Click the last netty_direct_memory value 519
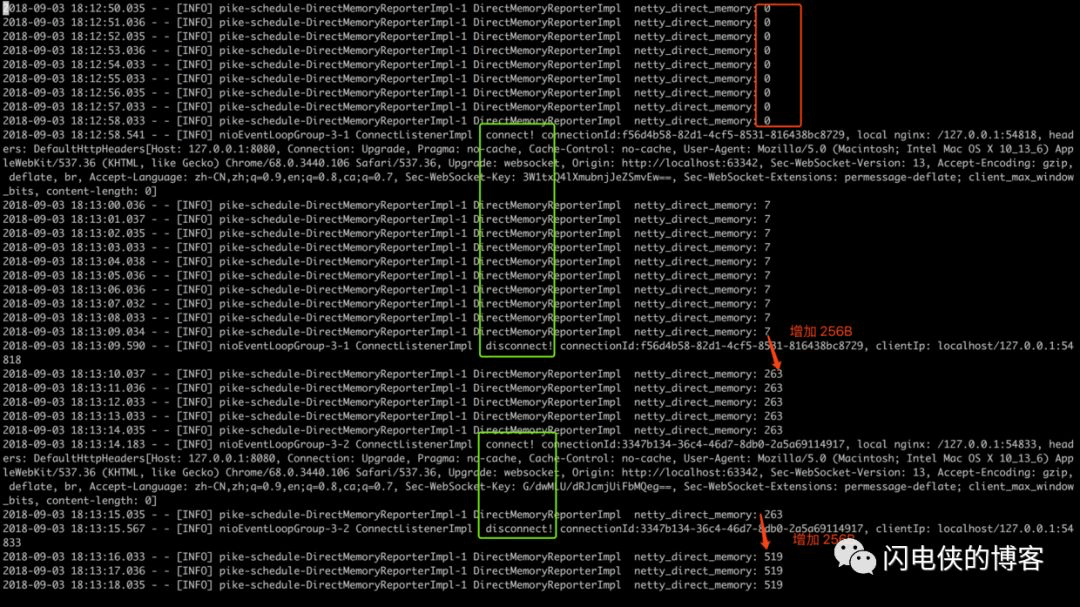The image size is (1080, 607). (x=773, y=585)
